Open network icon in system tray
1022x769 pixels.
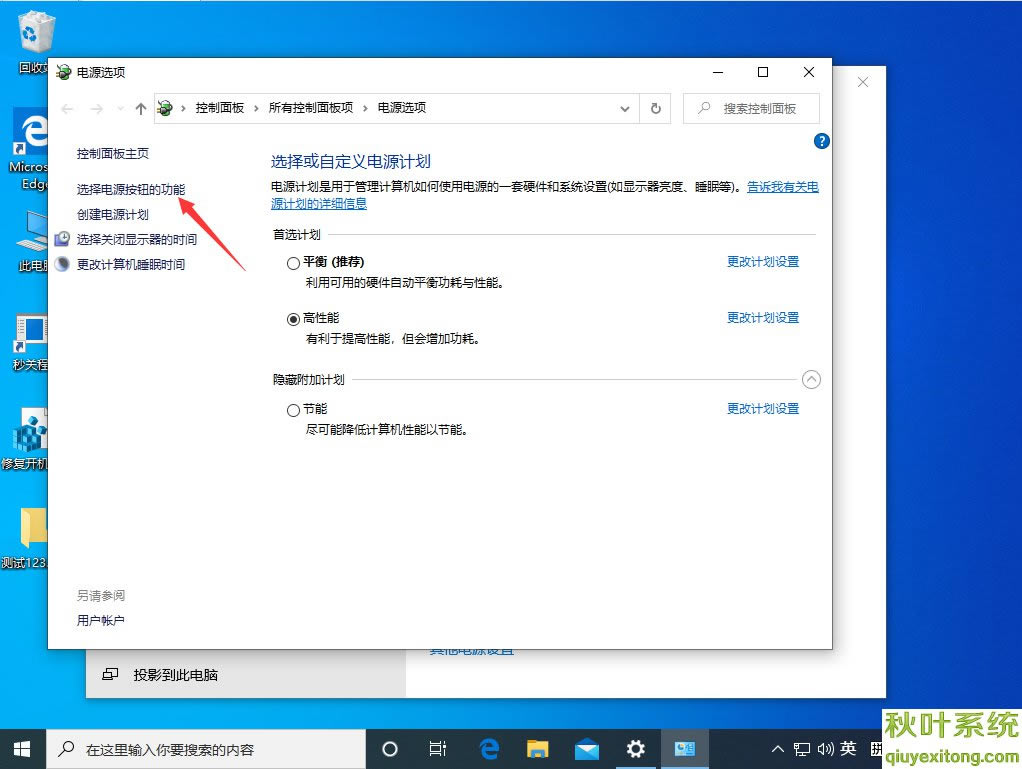tap(802, 749)
